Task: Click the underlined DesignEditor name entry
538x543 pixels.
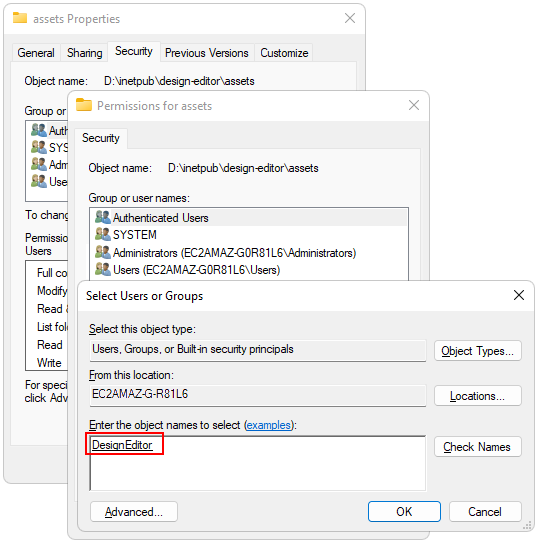Action: [x=122, y=445]
